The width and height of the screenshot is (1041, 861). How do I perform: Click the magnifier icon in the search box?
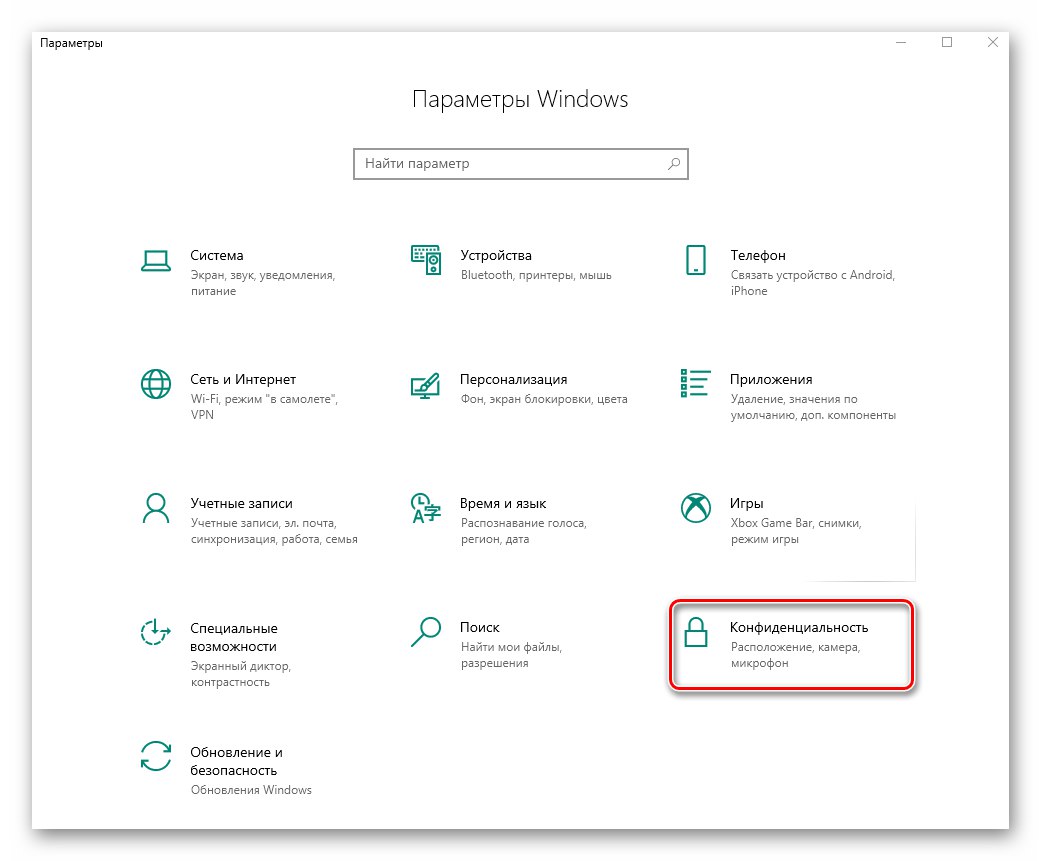click(x=674, y=163)
